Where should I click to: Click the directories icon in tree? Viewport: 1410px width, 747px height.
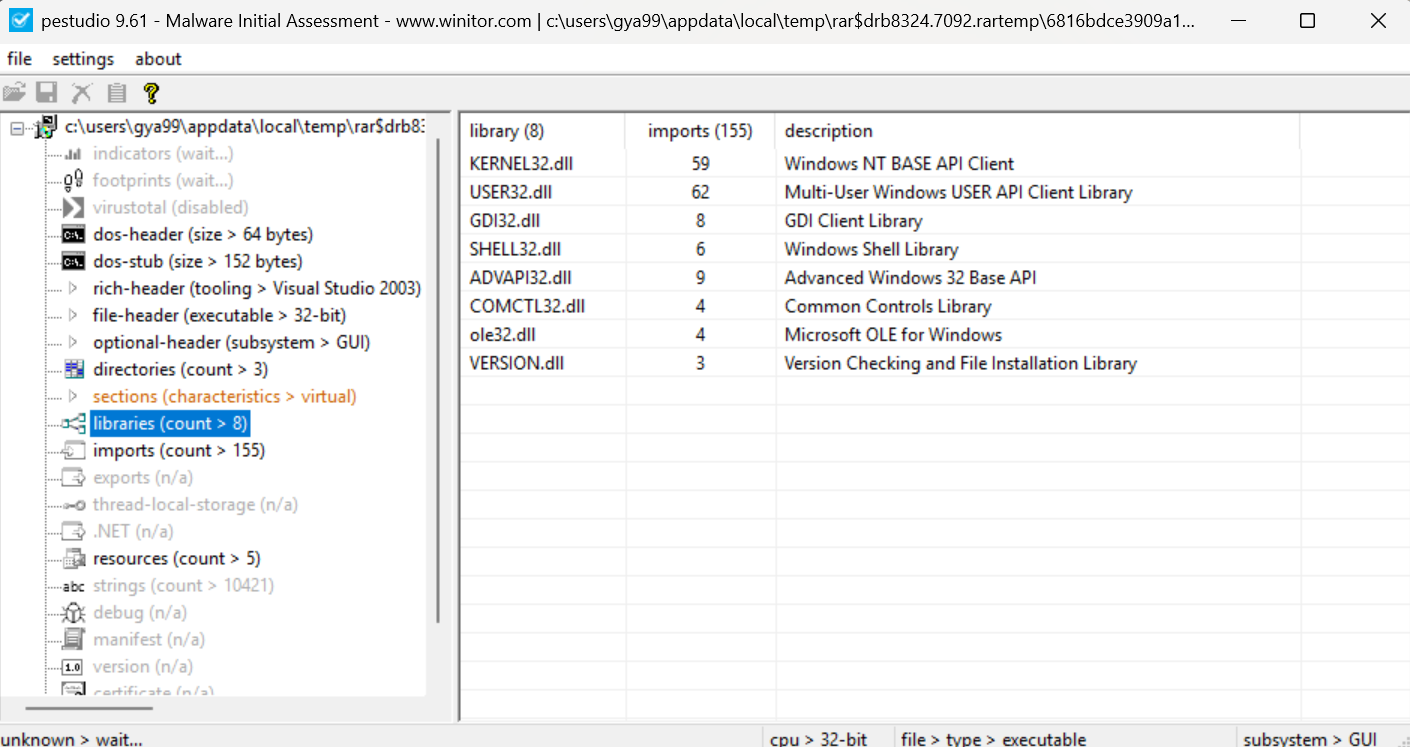(x=74, y=370)
